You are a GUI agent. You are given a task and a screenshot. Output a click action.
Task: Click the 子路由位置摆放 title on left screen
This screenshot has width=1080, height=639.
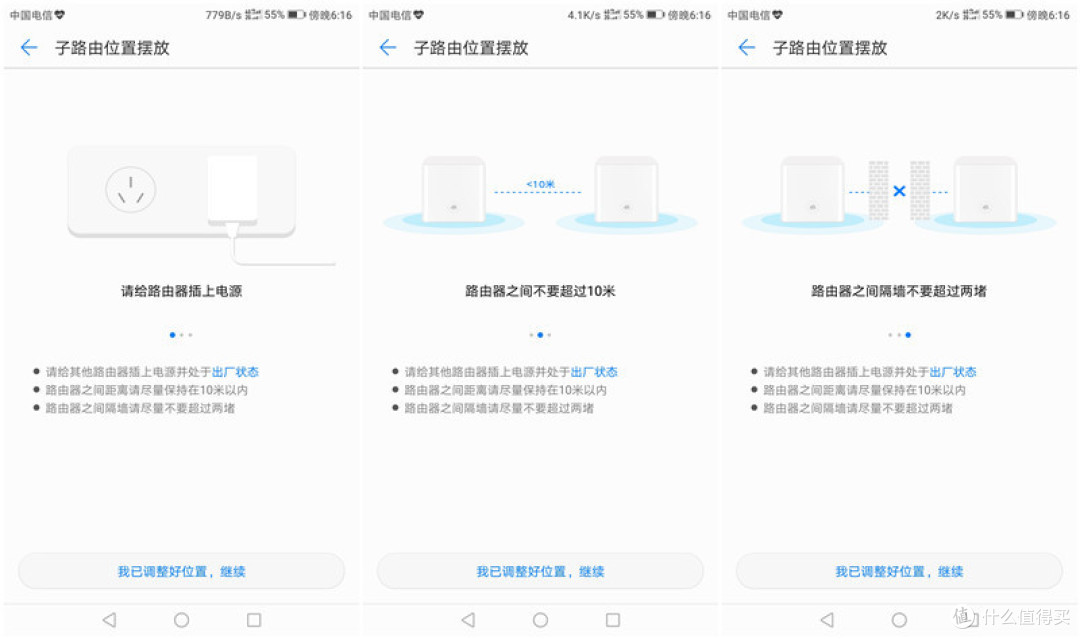tap(112, 48)
